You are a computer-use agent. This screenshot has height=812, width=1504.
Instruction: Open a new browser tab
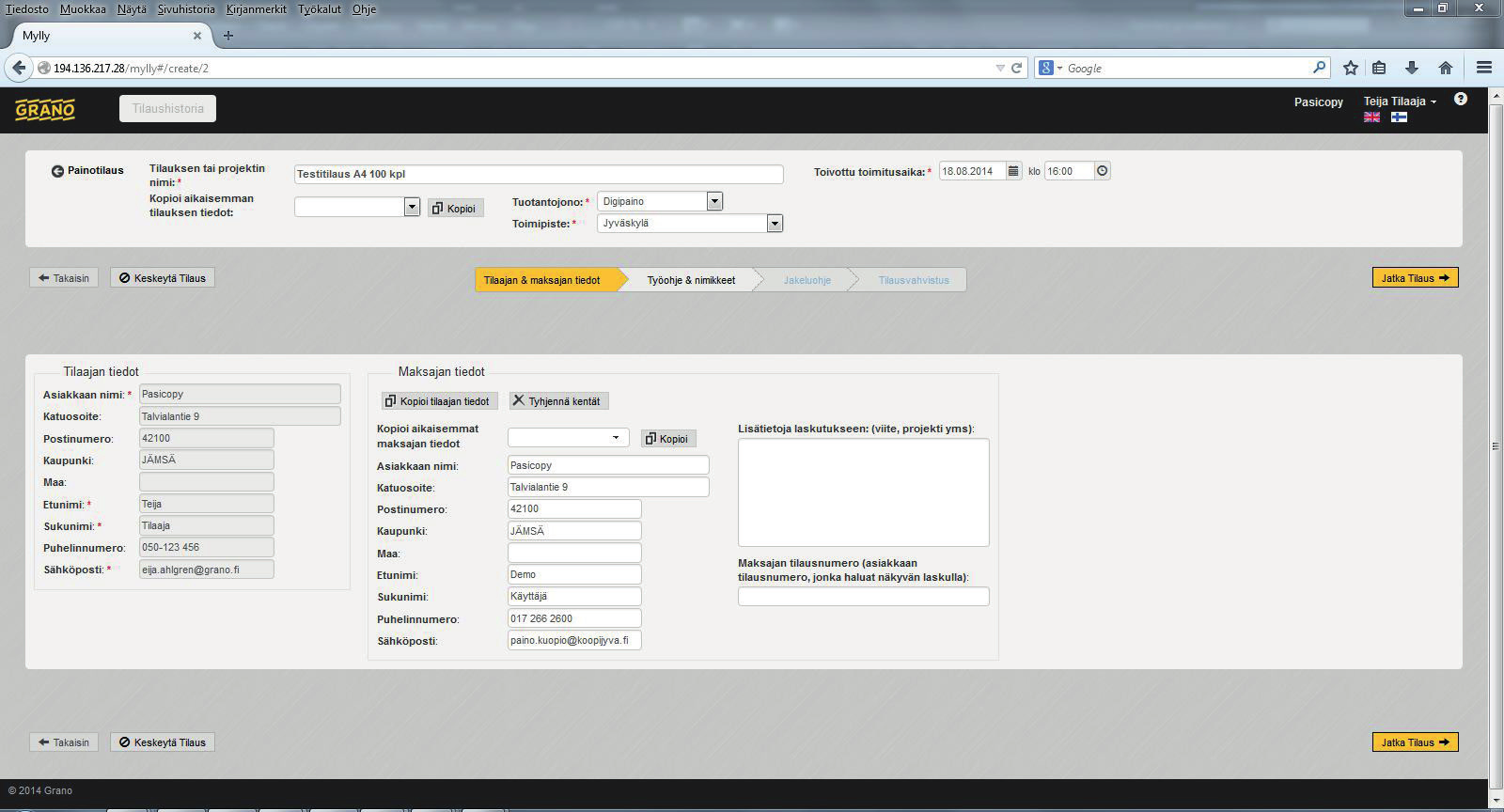(227, 36)
